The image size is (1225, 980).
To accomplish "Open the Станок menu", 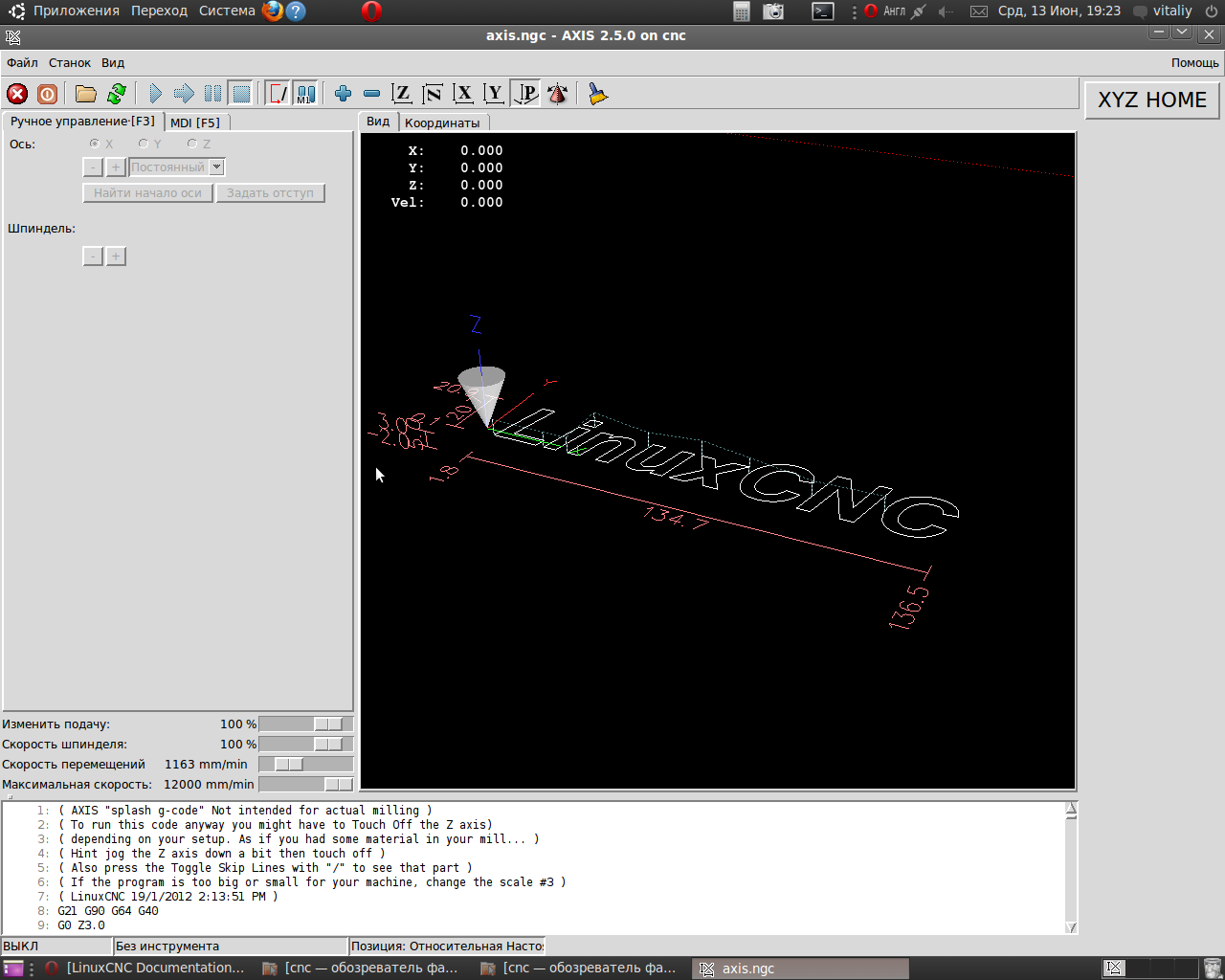I will point(70,63).
